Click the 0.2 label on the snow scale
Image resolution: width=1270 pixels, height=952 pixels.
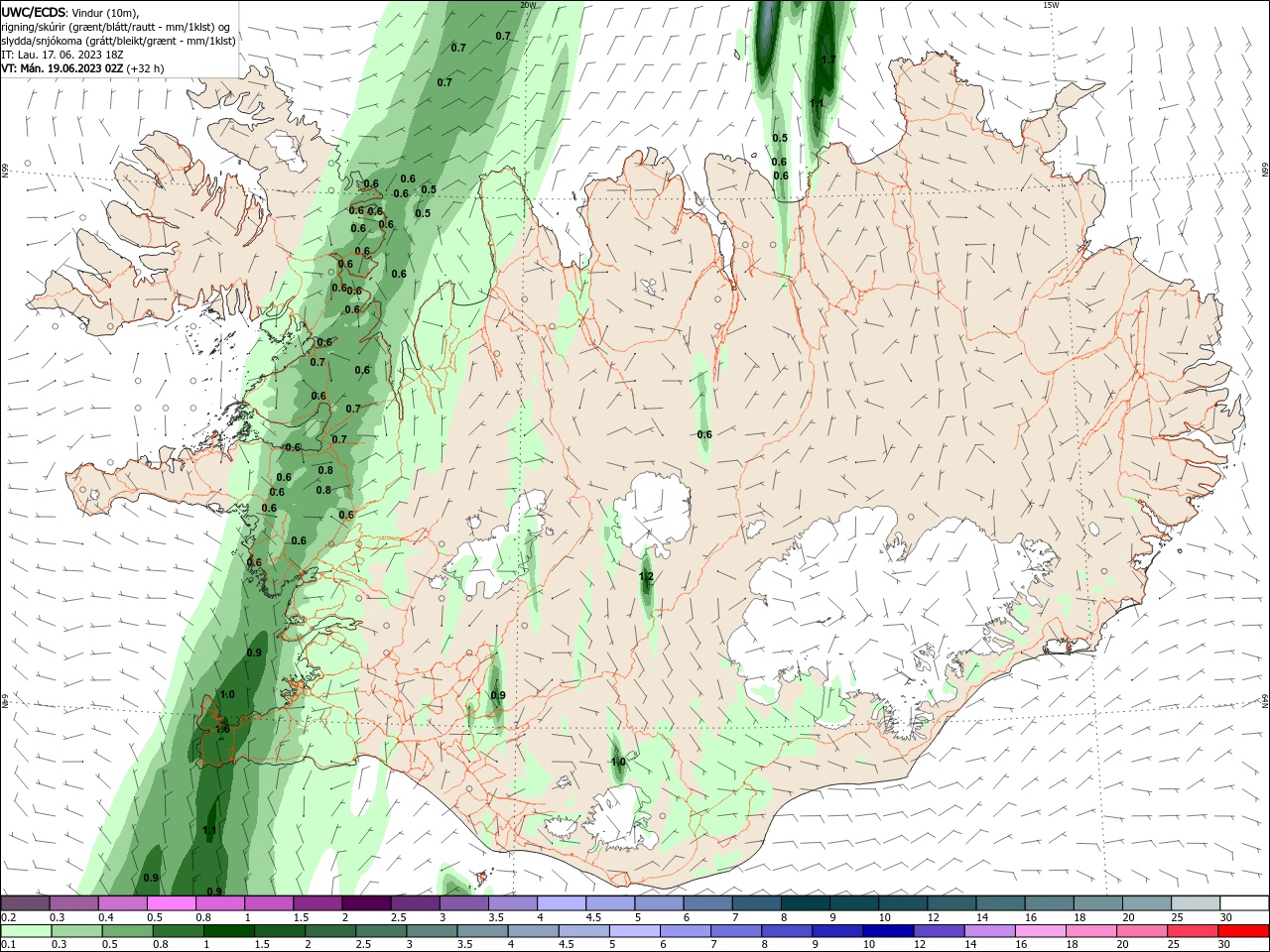point(8,917)
